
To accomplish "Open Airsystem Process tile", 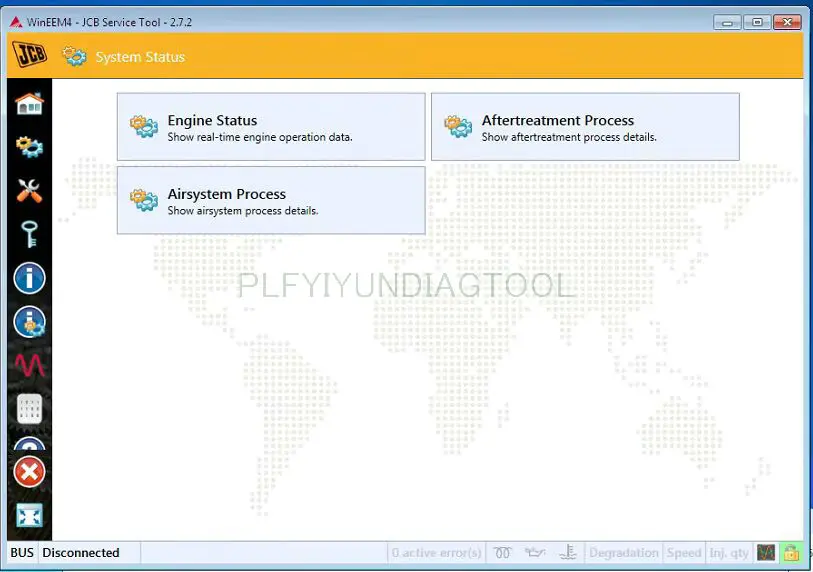I will (x=271, y=201).
